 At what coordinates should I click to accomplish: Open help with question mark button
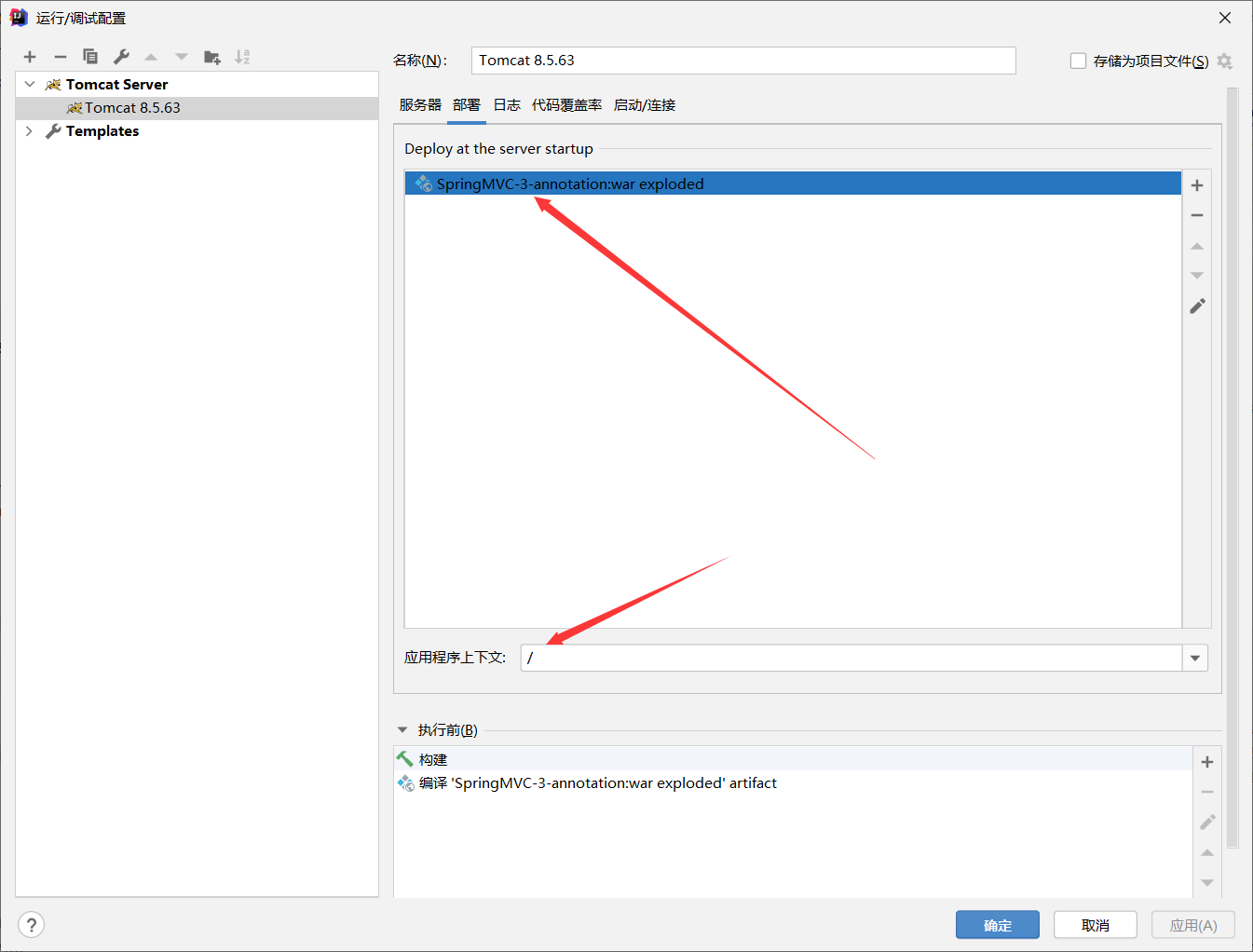31,925
